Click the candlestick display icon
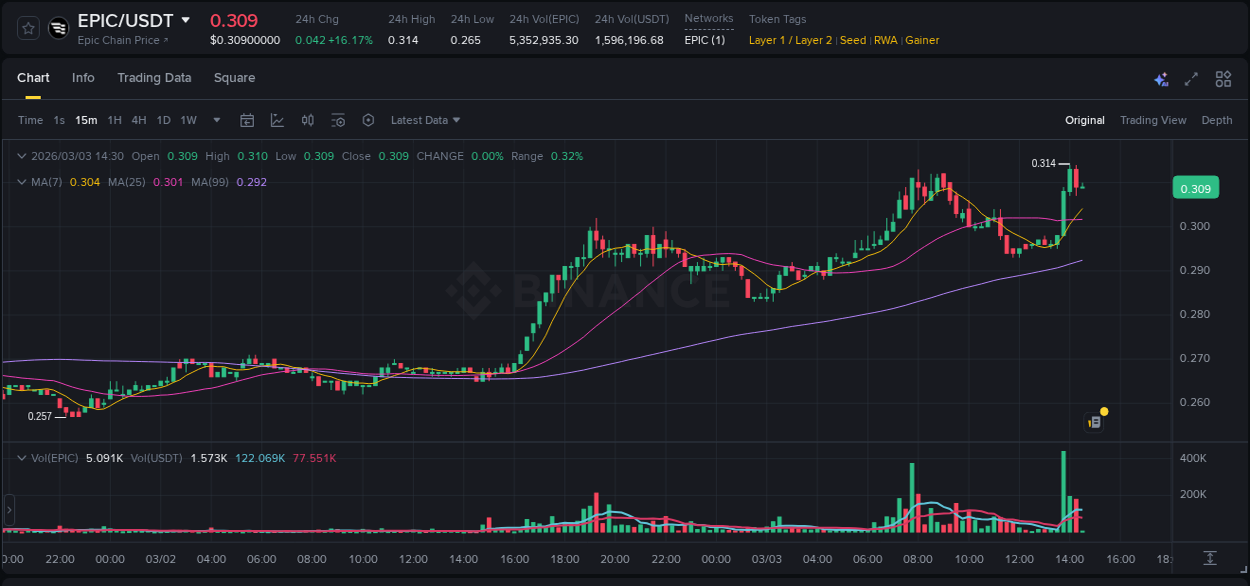Image resolution: width=1250 pixels, height=586 pixels. 307,120
